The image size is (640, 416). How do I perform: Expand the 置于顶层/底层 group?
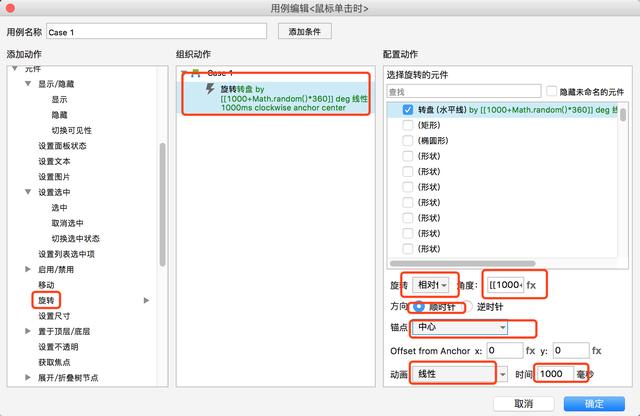pos(28,331)
